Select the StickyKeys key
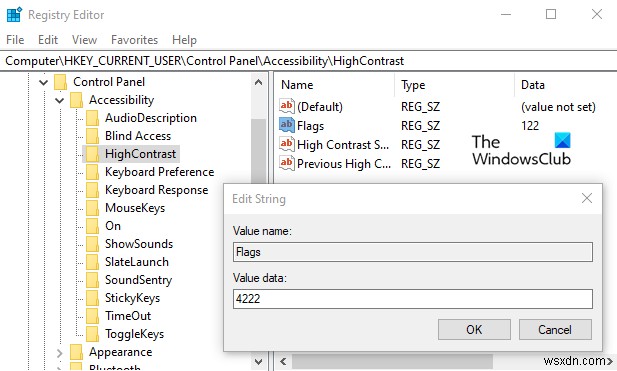Screen dimensions: 617x371 pos(132,298)
